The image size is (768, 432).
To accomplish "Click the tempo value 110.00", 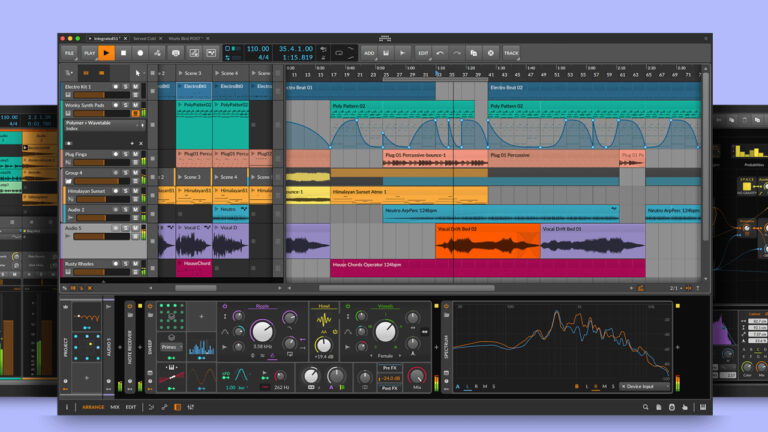I will point(258,49).
